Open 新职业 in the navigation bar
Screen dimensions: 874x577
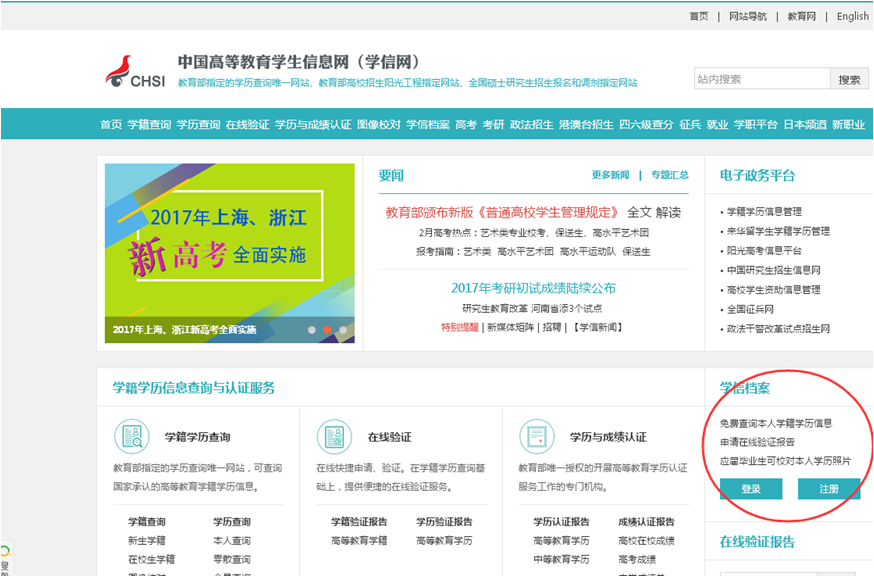coord(848,124)
